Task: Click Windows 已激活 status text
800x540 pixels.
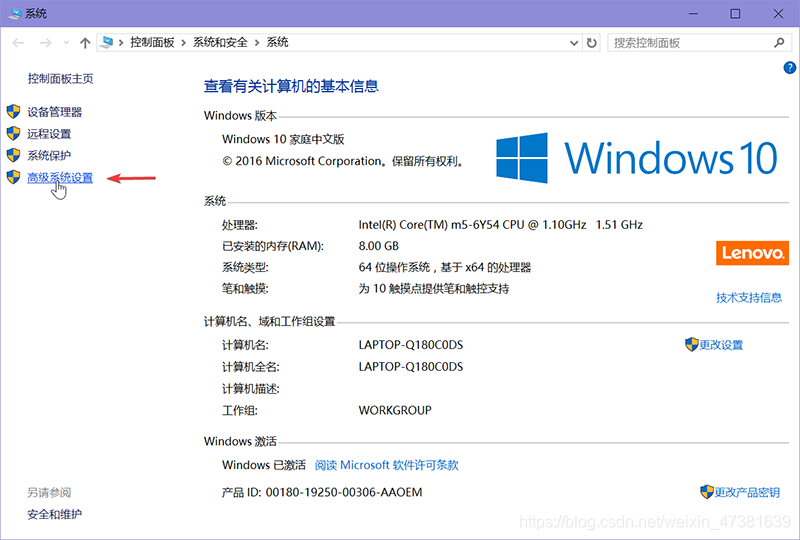Action: pyautogui.click(x=264, y=465)
